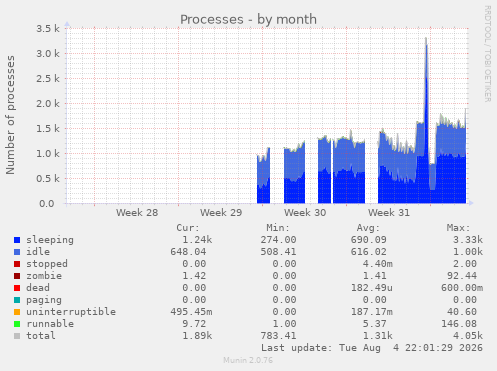Image resolution: width=497 pixels, height=371 pixels.
Task: Click the 'Number of processes' axis label
Action: click(11, 115)
